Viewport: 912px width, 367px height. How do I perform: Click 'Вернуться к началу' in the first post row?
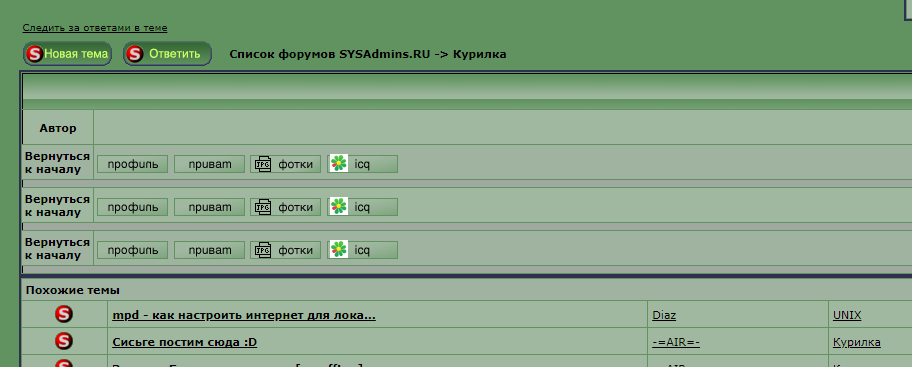click(x=57, y=163)
